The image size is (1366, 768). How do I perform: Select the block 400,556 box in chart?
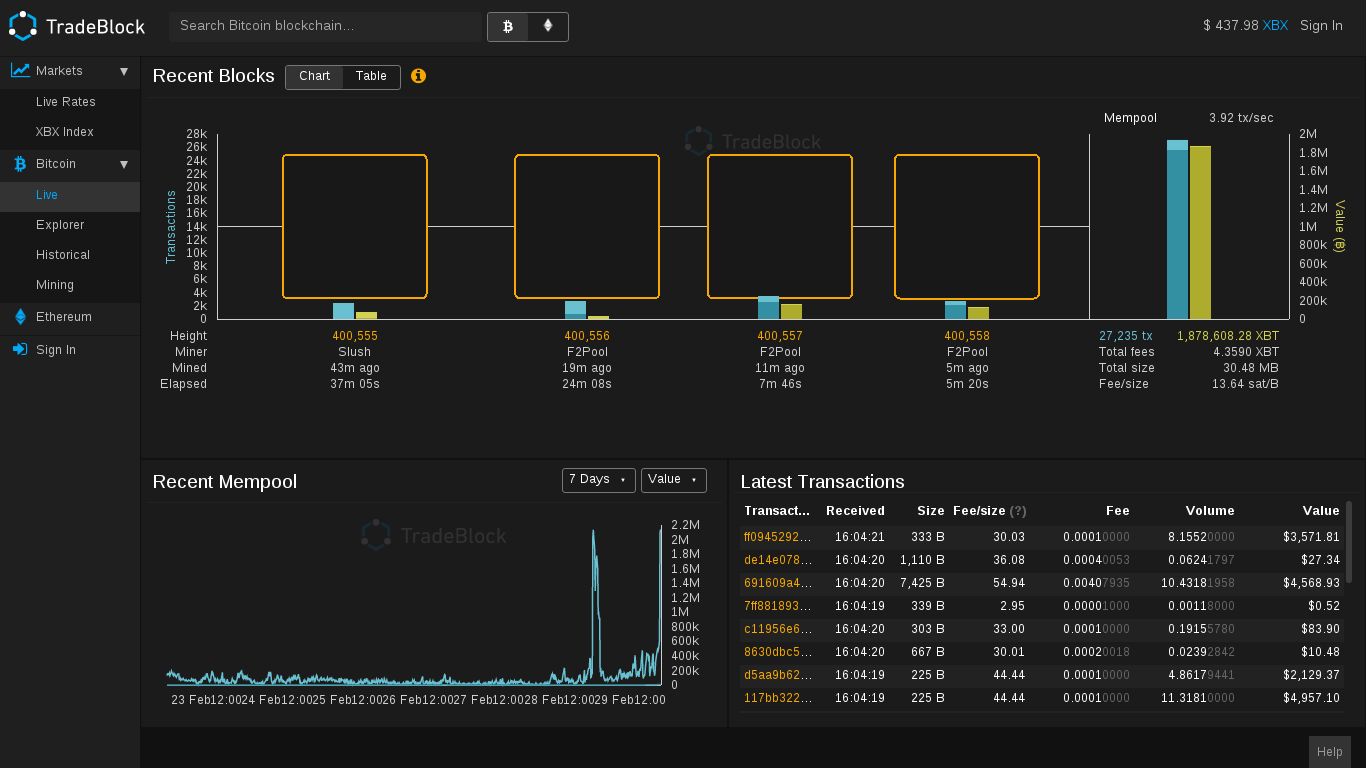(x=587, y=227)
